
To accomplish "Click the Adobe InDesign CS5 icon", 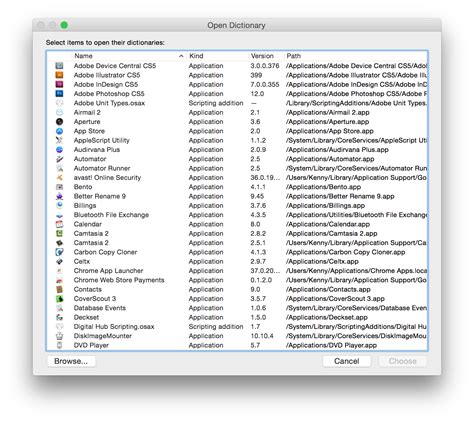I will 59,84.
